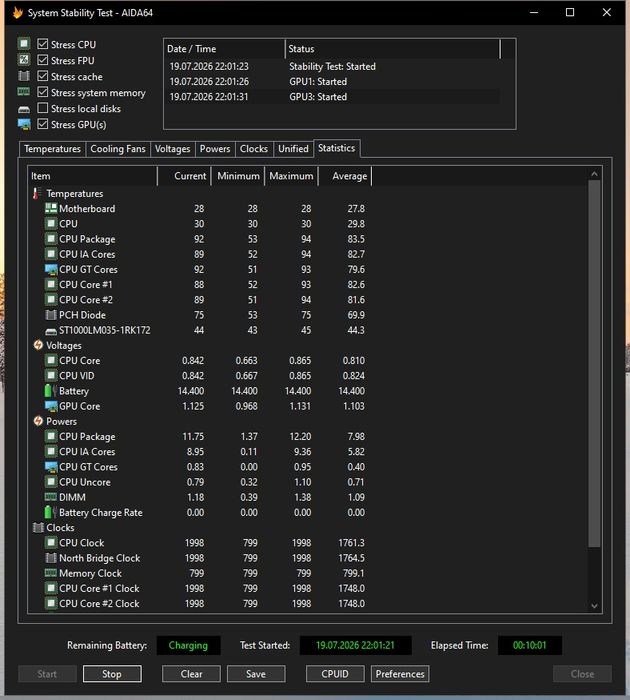Viewport: 630px width, 700px height.
Task: Toggle the Stress GPU(s) checkbox
Action: (x=42, y=124)
